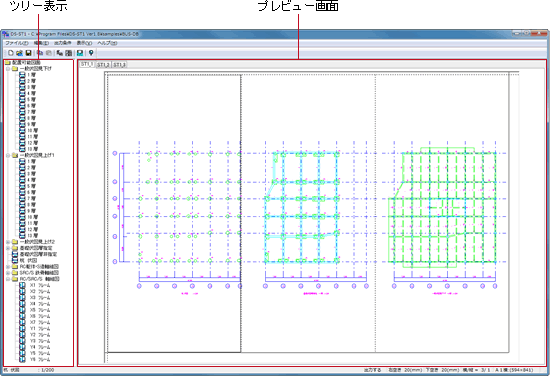The height and width of the screenshot is (377, 550).
Task: Collapse the 一般状図見下げ folder
Action: 8,69
